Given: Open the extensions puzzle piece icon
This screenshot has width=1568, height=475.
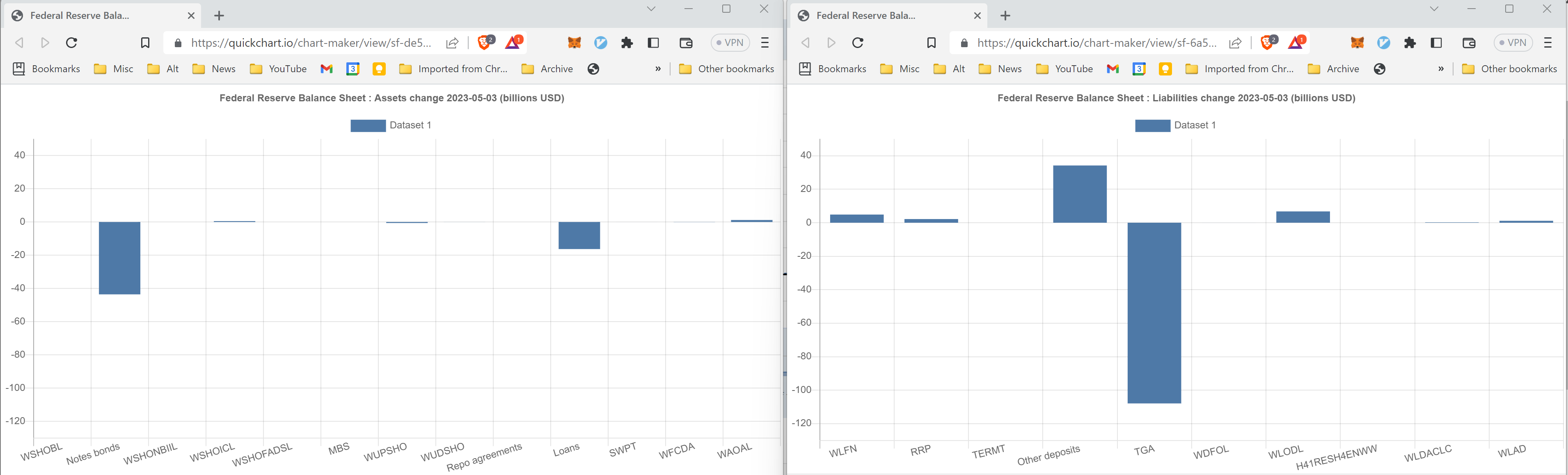Looking at the screenshot, I should pyautogui.click(x=627, y=43).
